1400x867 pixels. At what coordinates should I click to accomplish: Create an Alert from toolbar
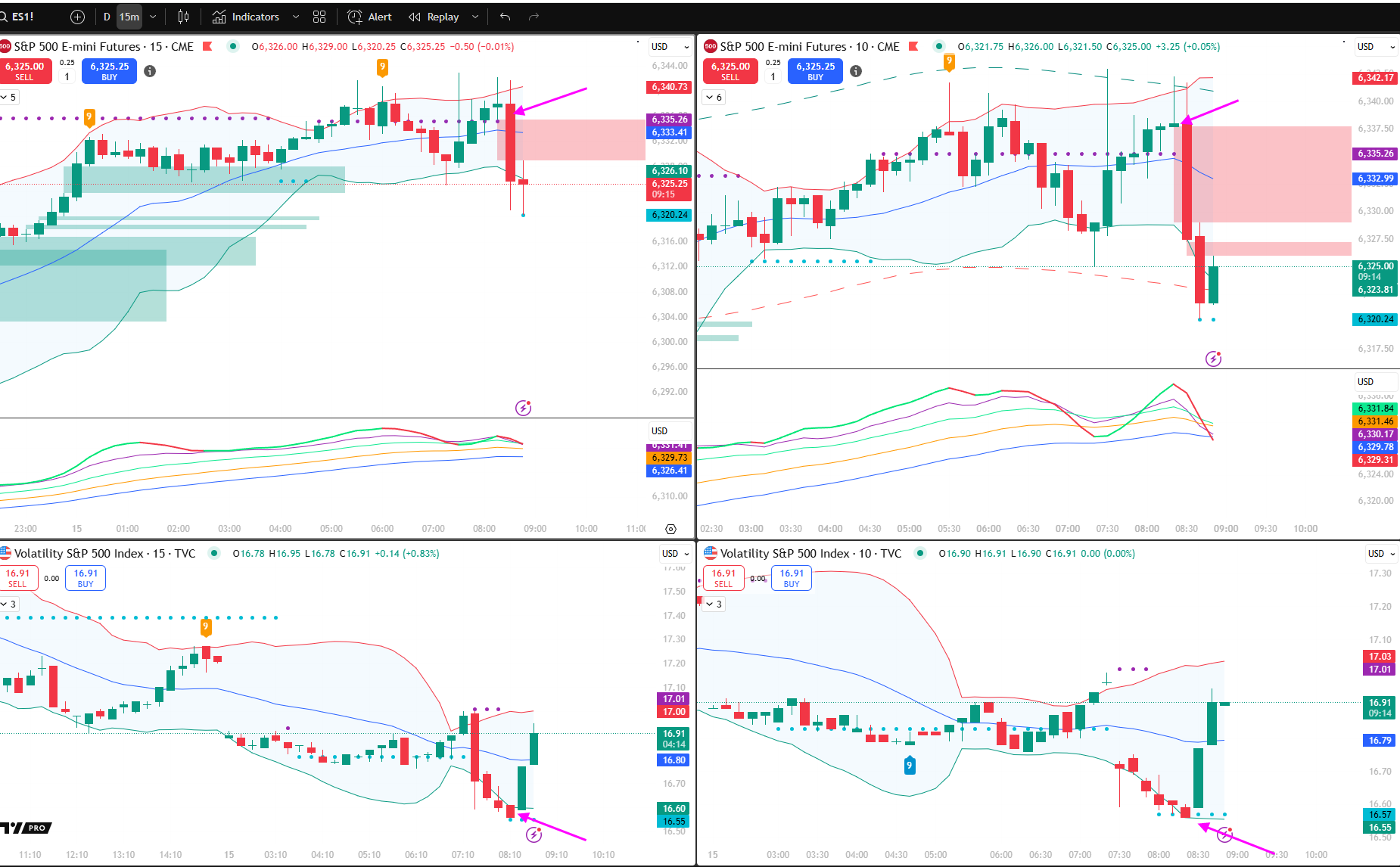coord(370,17)
